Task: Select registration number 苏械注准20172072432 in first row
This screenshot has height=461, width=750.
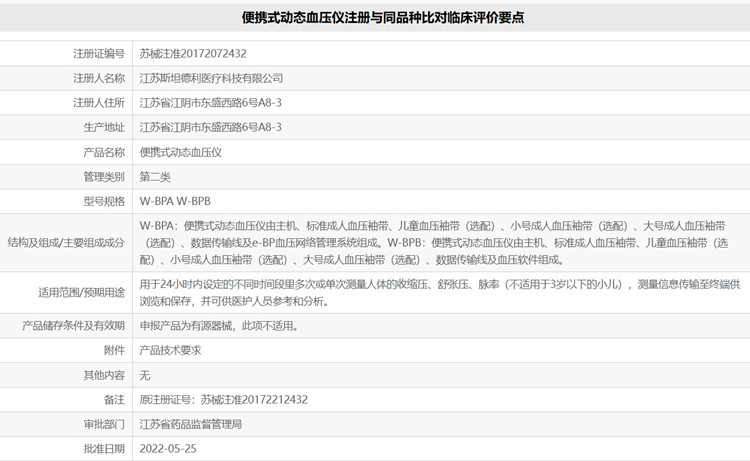Action: [x=193, y=53]
